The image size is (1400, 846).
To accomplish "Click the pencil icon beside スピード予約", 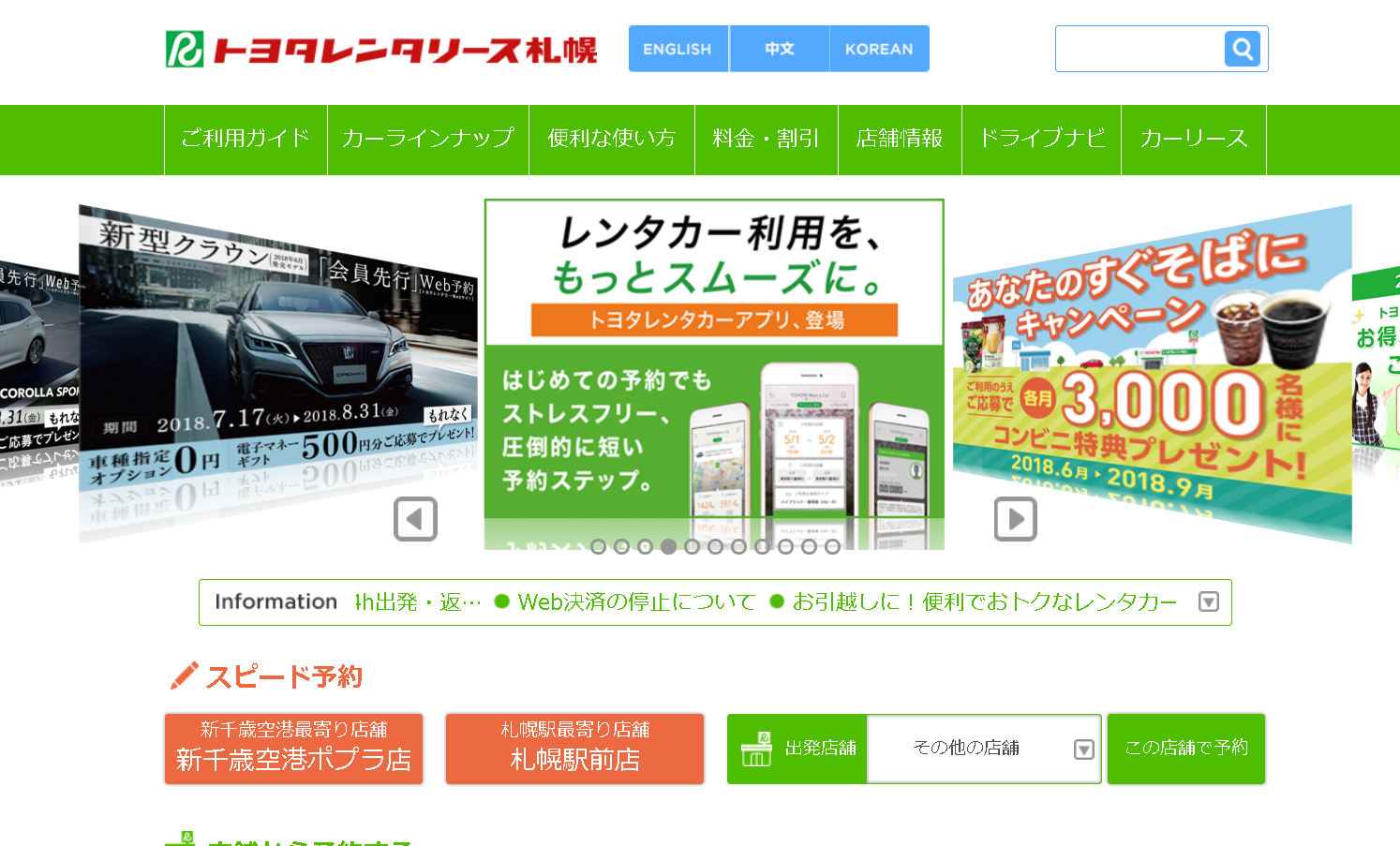I will click(184, 675).
